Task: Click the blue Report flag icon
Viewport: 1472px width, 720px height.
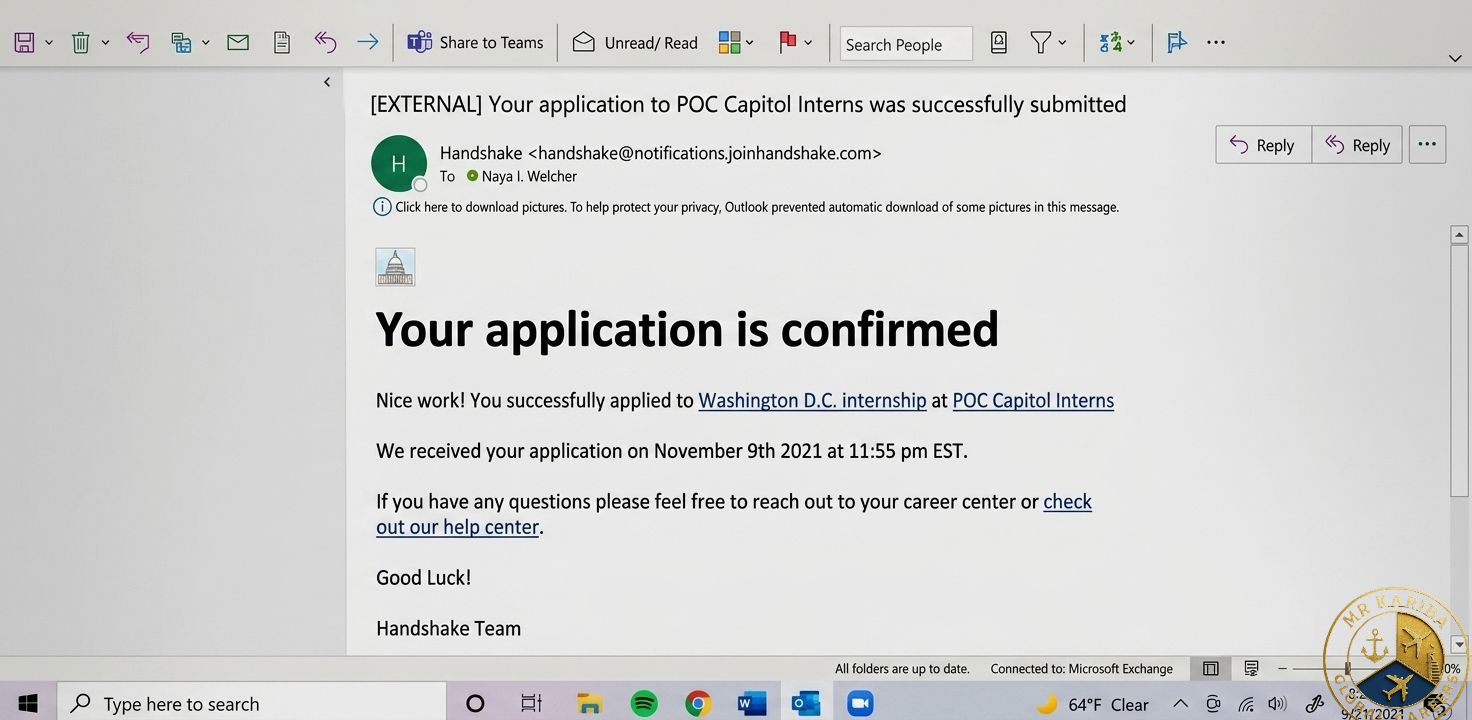Action: click(x=1177, y=42)
